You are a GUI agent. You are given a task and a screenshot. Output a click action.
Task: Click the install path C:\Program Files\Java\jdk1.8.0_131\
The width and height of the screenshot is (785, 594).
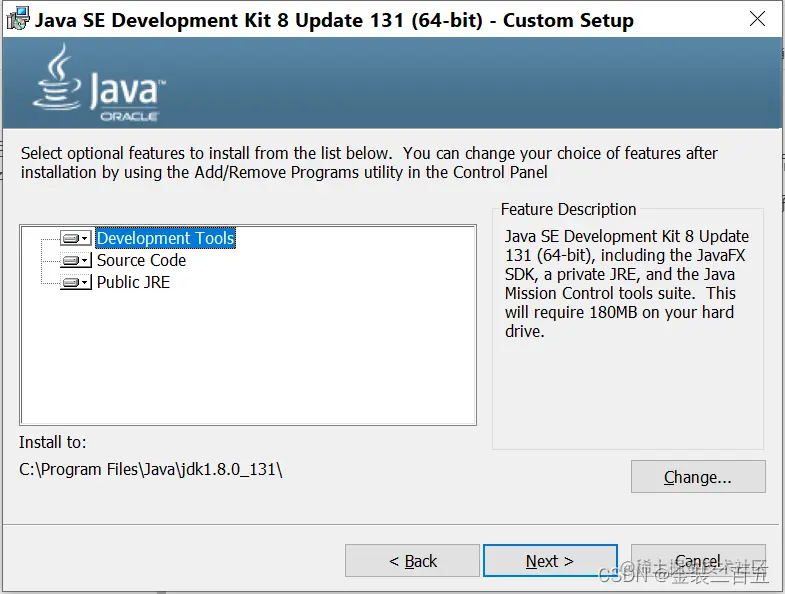[151, 470]
